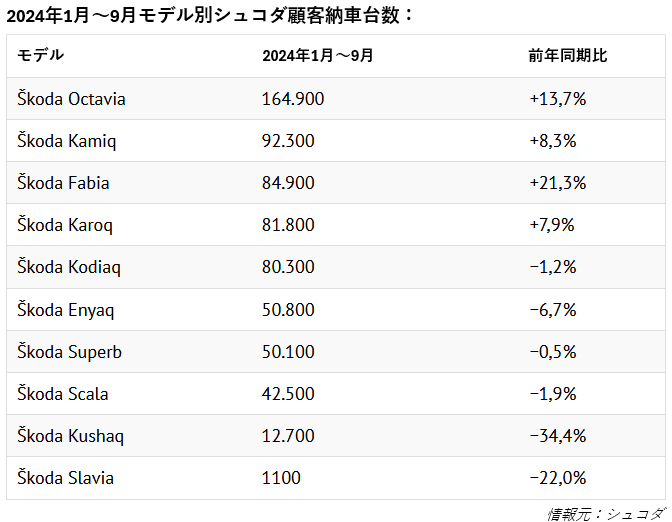Select the Škoda Enyaq model cell
672x522 pixels.
coord(66,310)
